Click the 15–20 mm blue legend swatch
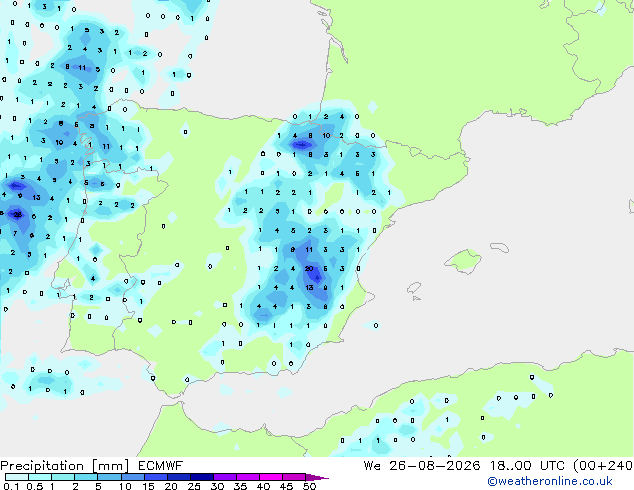This screenshot has height=490, width=634. click(x=156, y=477)
